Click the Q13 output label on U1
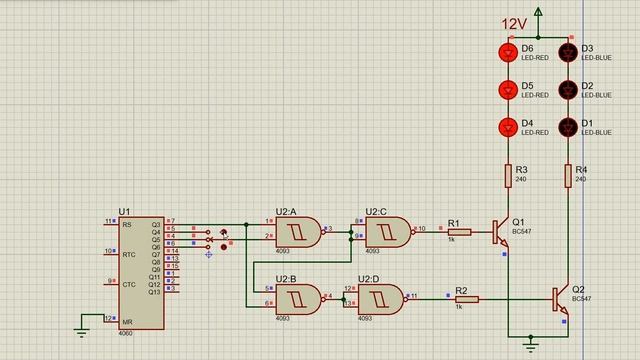 [x=154, y=292]
